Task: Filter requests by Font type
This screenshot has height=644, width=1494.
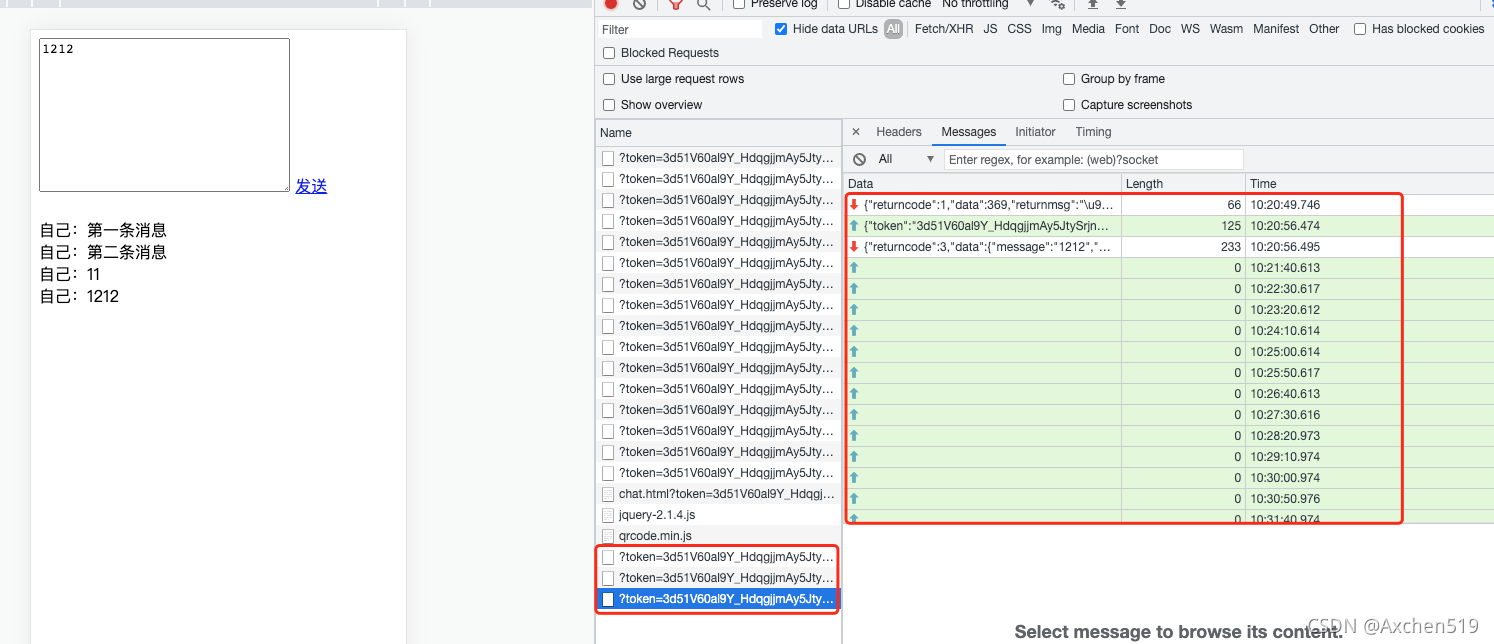Action: pyautogui.click(x=1127, y=29)
